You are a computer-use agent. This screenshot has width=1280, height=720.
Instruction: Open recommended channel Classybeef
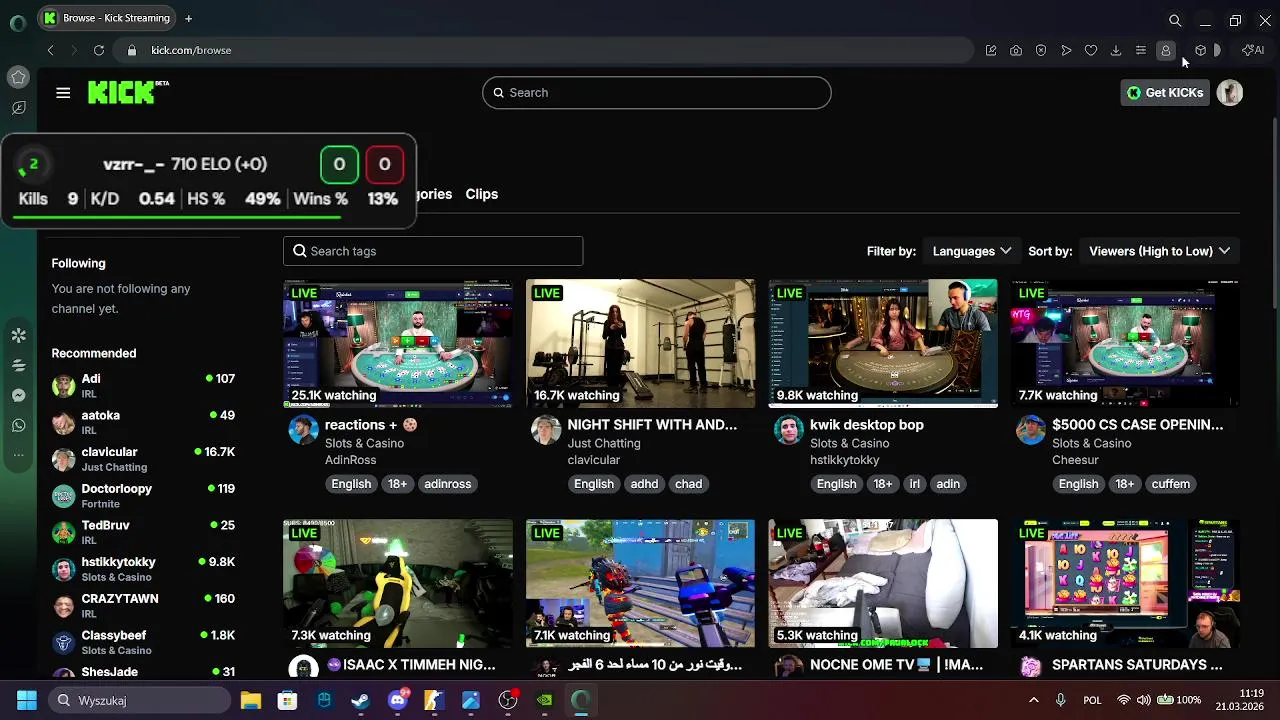[x=143, y=642]
